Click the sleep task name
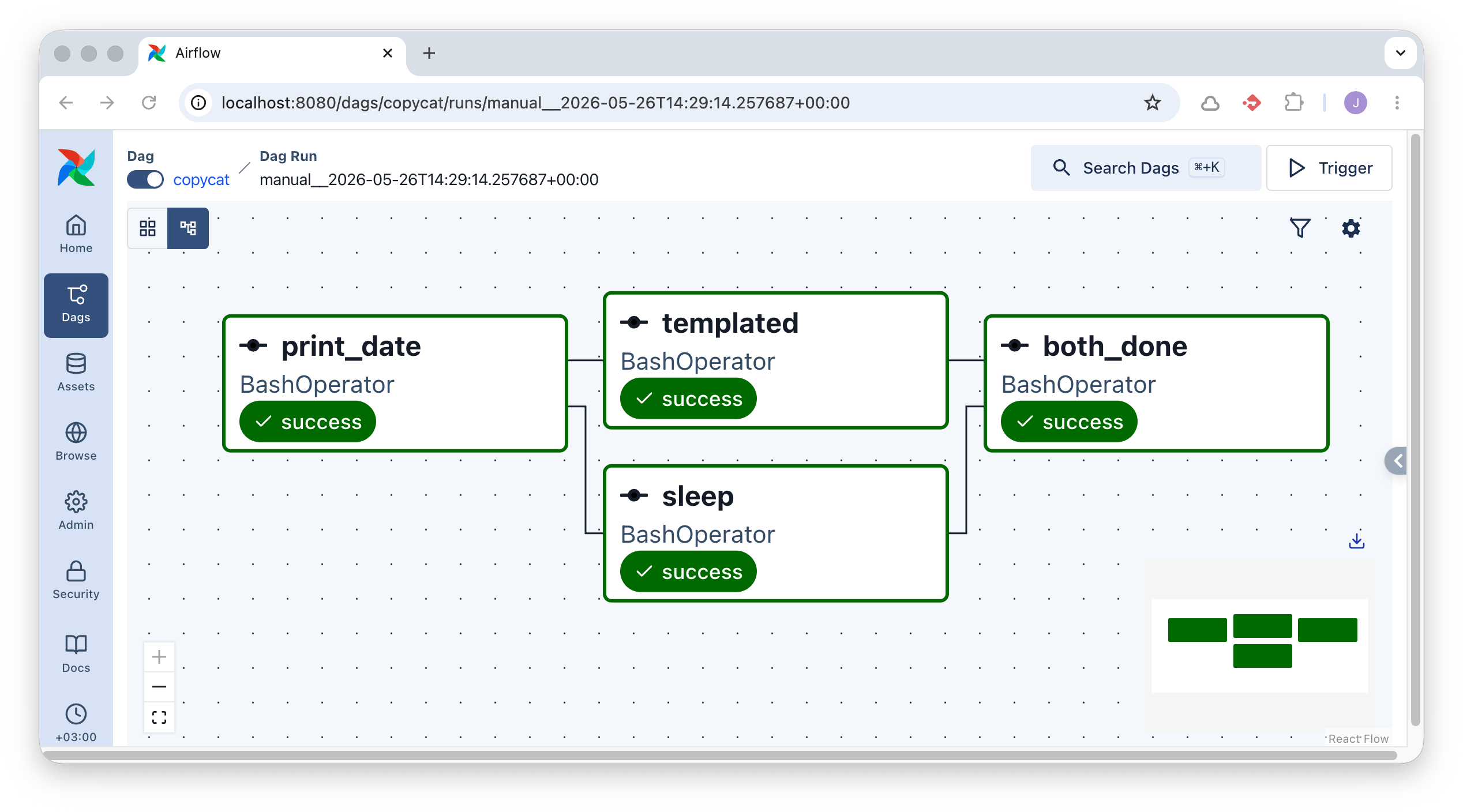Image resolution: width=1463 pixels, height=812 pixels. 698,496
